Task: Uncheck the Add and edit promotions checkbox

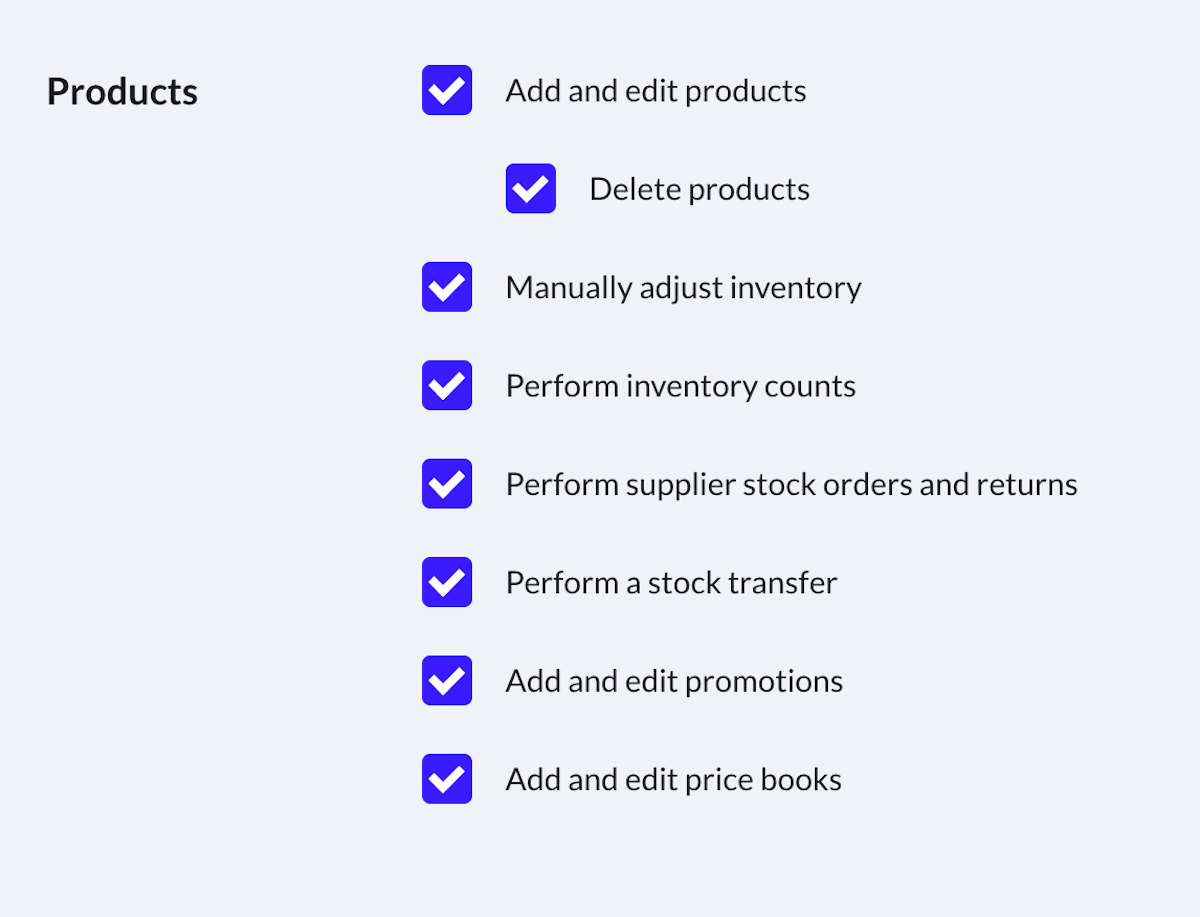Action: tap(447, 681)
